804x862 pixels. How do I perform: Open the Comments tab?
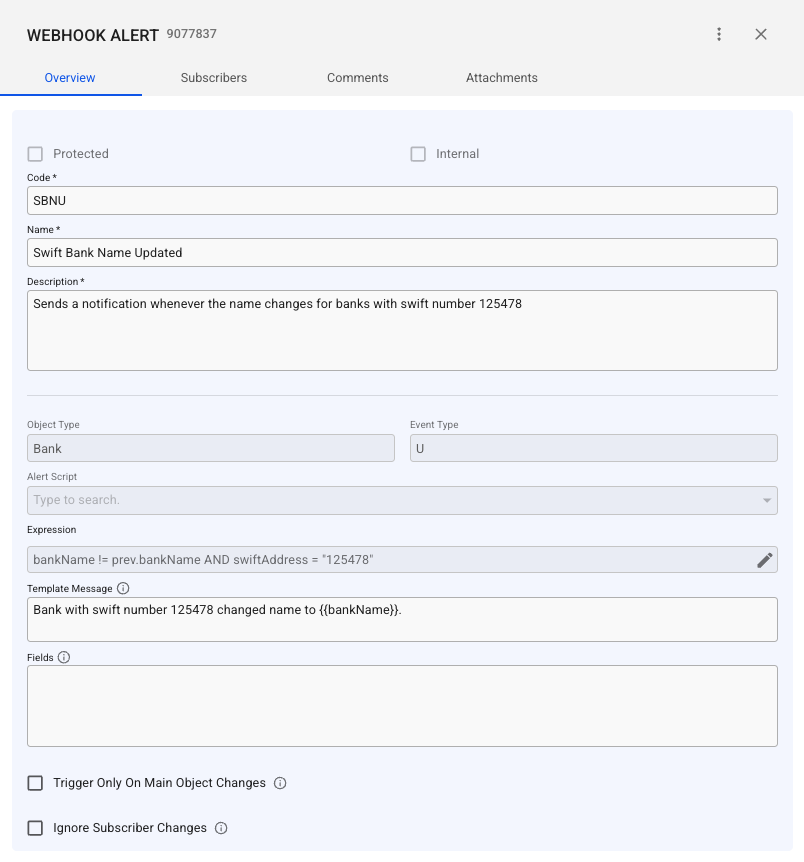pos(358,78)
